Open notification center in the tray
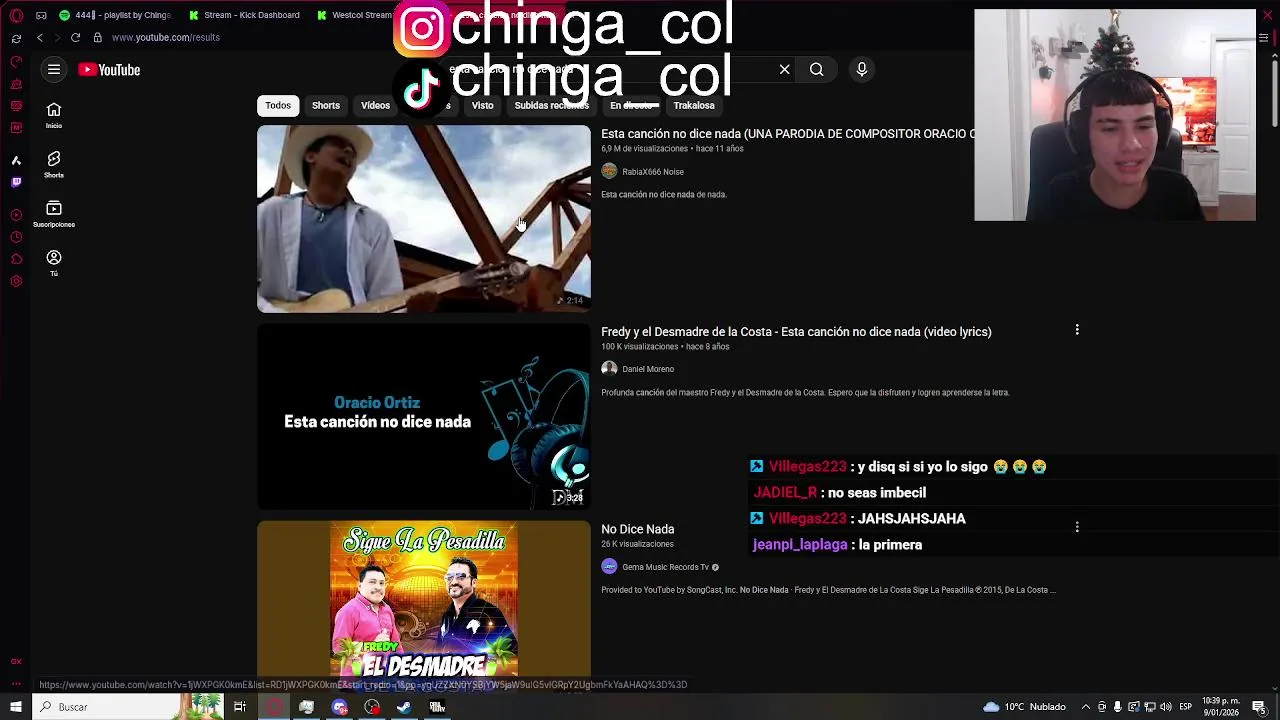 (x=1259, y=707)
